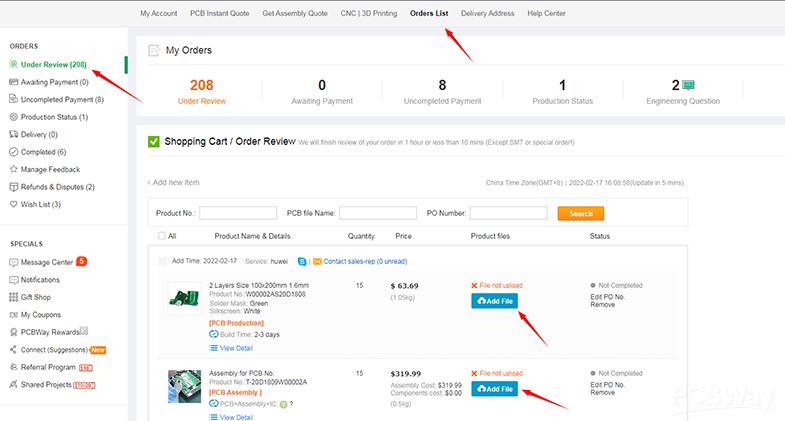Check the All orders checkbox
Viewport: 785px width, 421px height.
(x=162, y=236)
